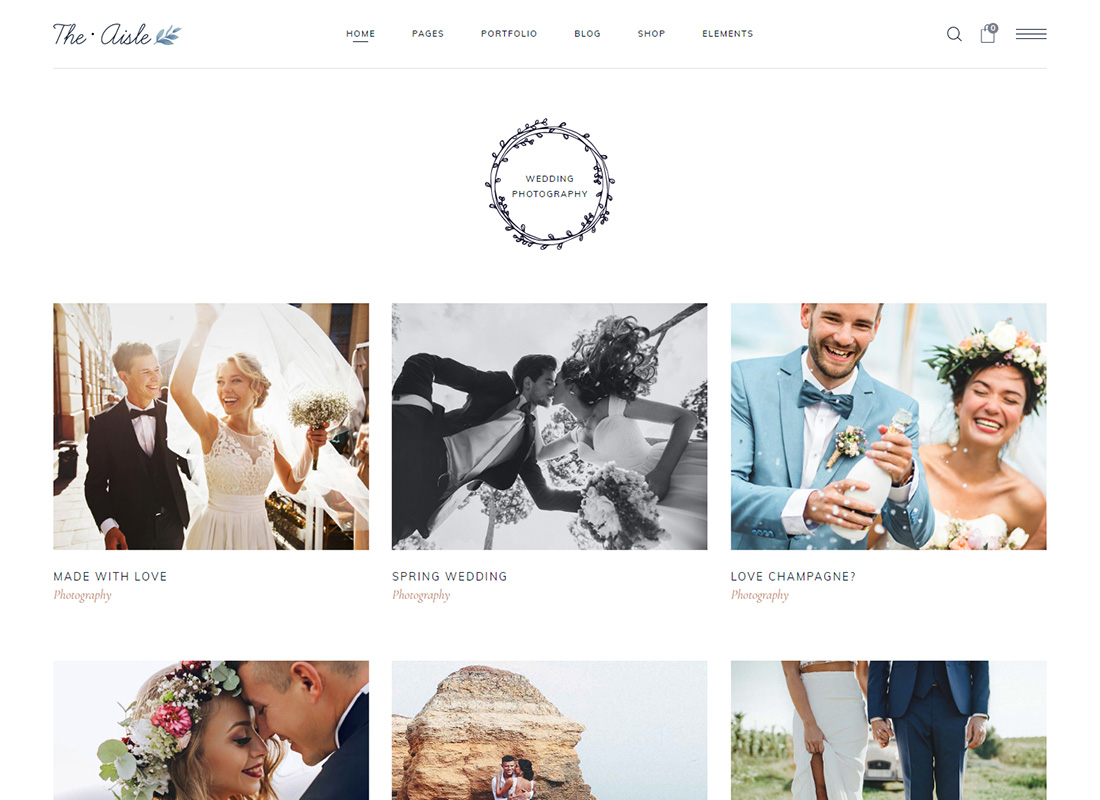The height and width of the screenshot is (800, 1100).
Task: Open the Spring Wedding title link
Action: pos(450,576)
